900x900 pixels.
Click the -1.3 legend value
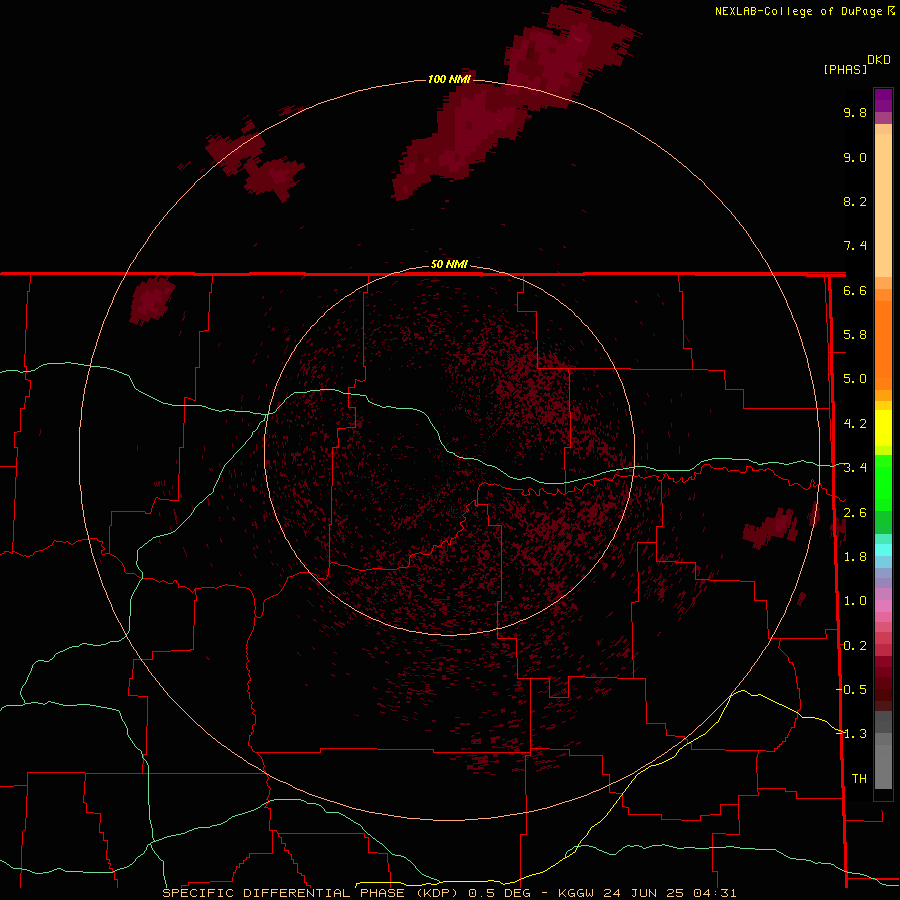(851, 734)
